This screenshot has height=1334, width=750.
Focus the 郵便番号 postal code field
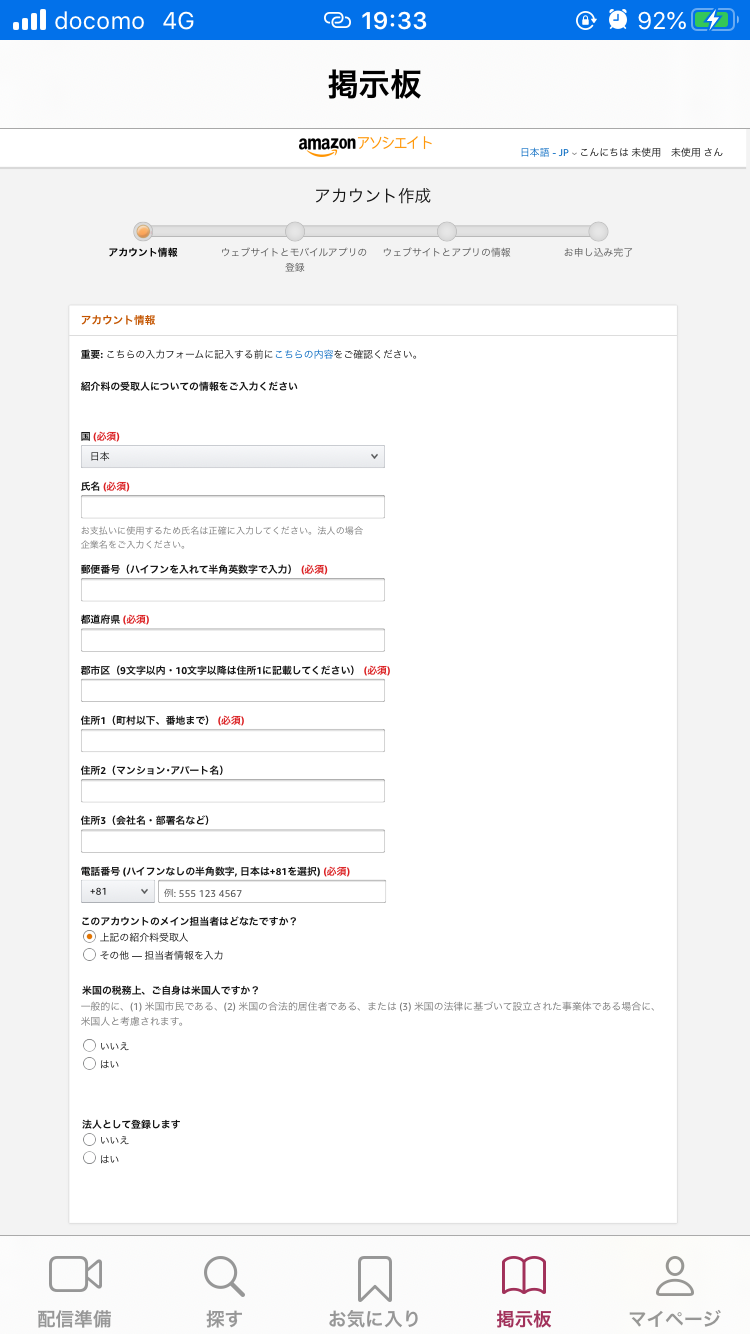(x=232, y=589)
